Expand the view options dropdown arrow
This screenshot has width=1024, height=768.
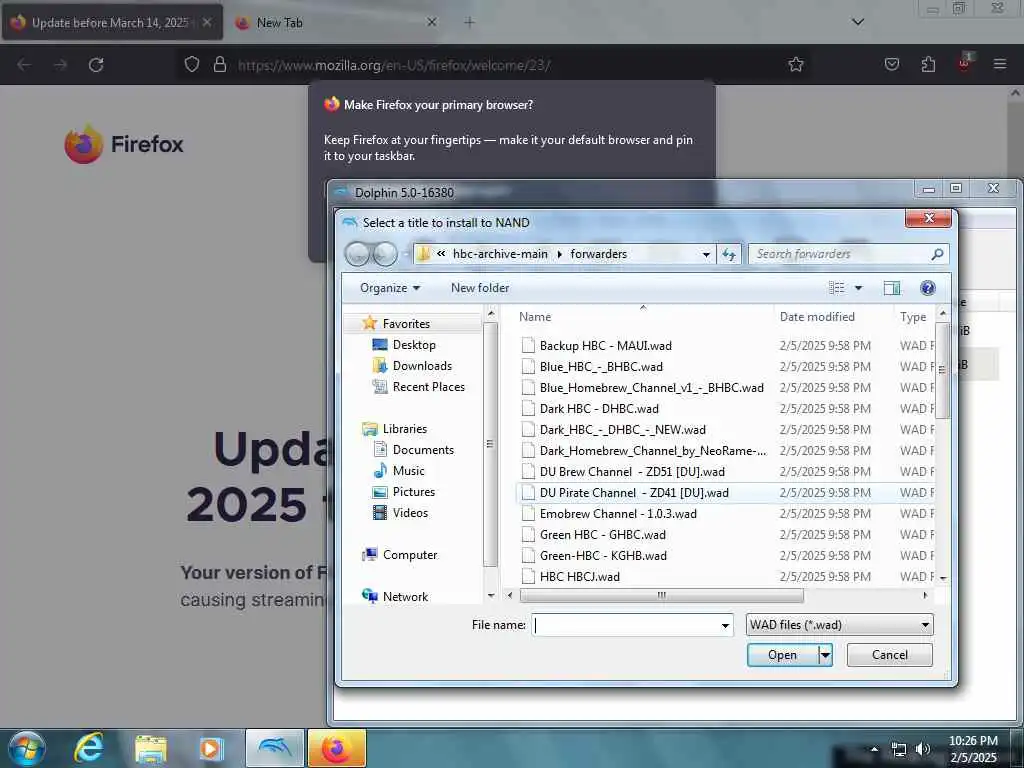858,288
